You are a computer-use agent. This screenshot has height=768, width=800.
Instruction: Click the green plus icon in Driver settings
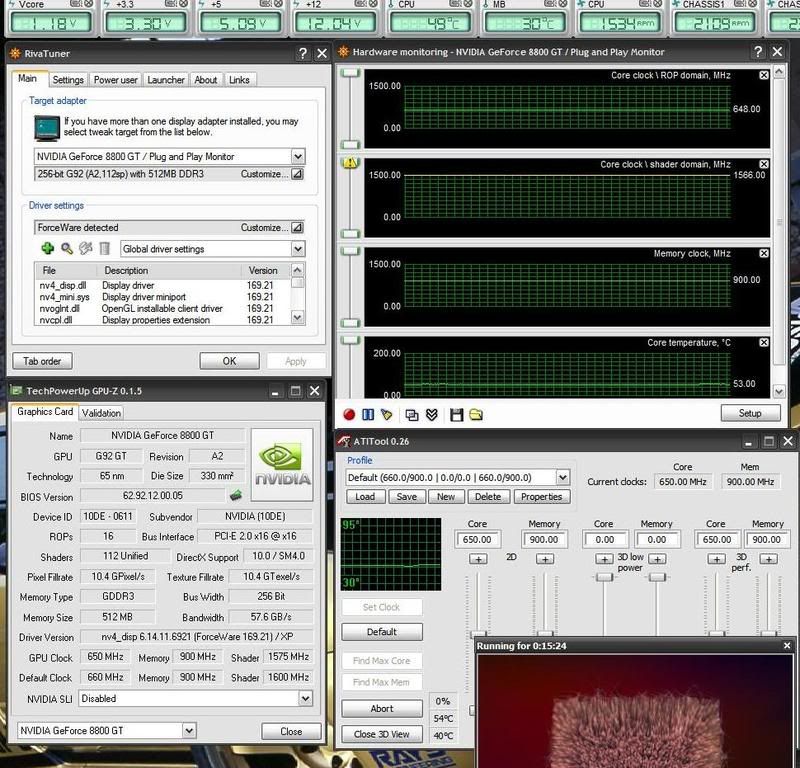[47, 249]
